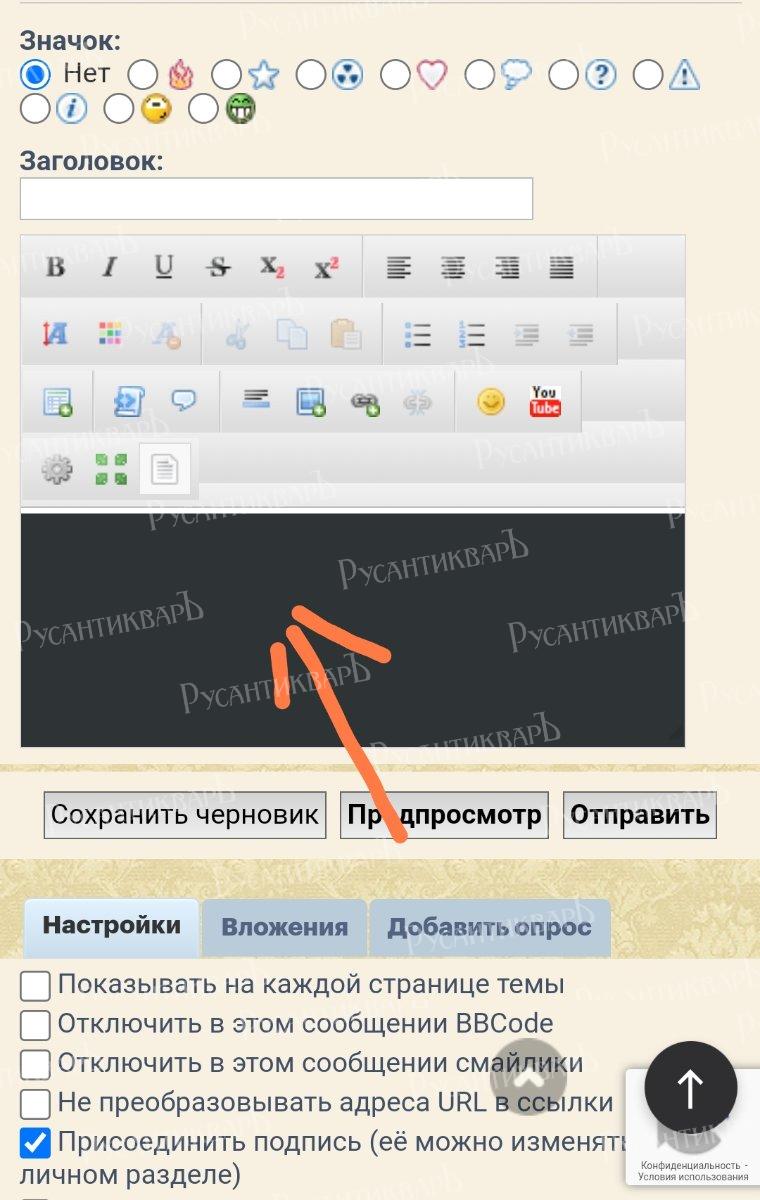Open the emoticon smiley picker

tap(490, 402)
